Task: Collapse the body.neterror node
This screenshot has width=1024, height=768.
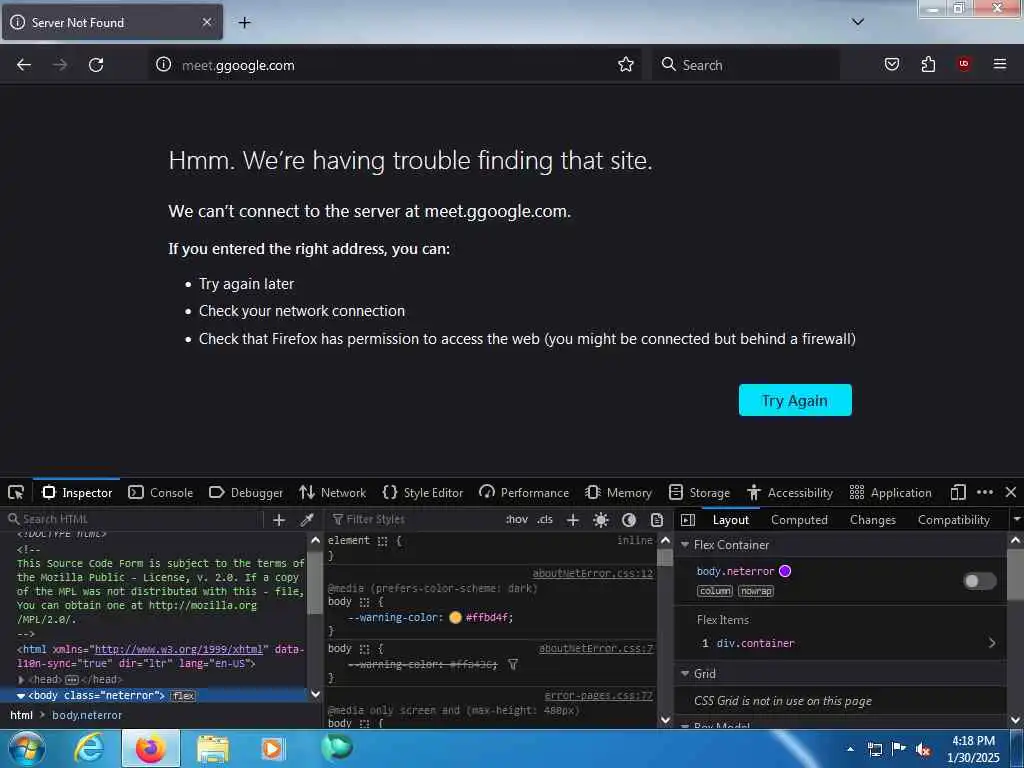Action: click(x=21, y=696)
